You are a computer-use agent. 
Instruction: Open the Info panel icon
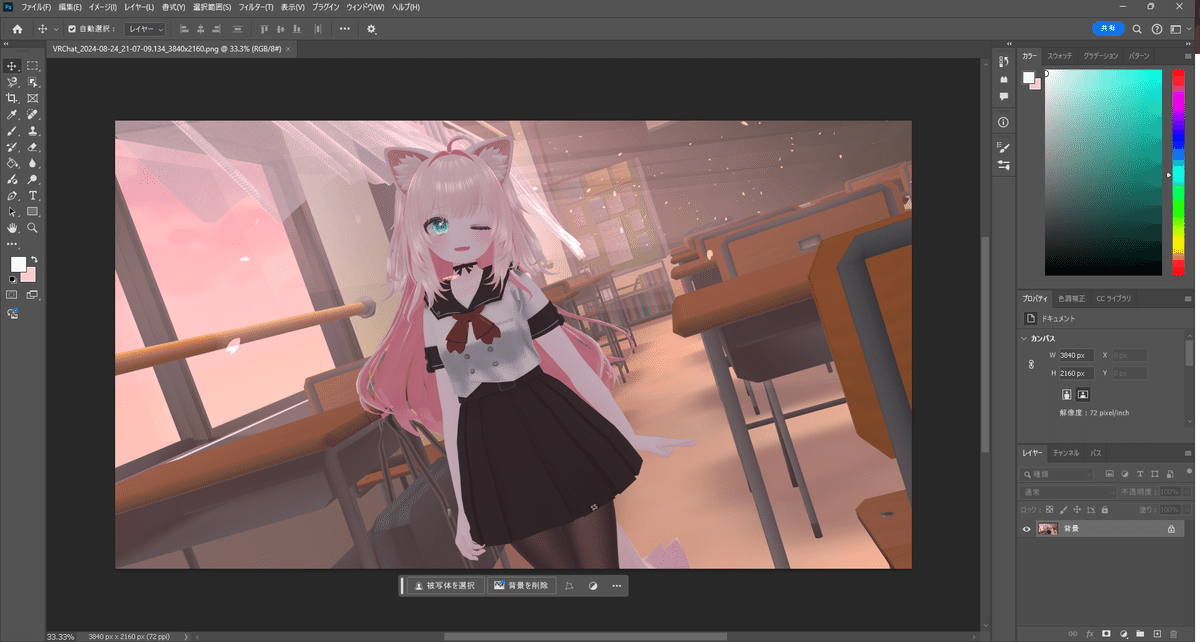point(1003,122)
